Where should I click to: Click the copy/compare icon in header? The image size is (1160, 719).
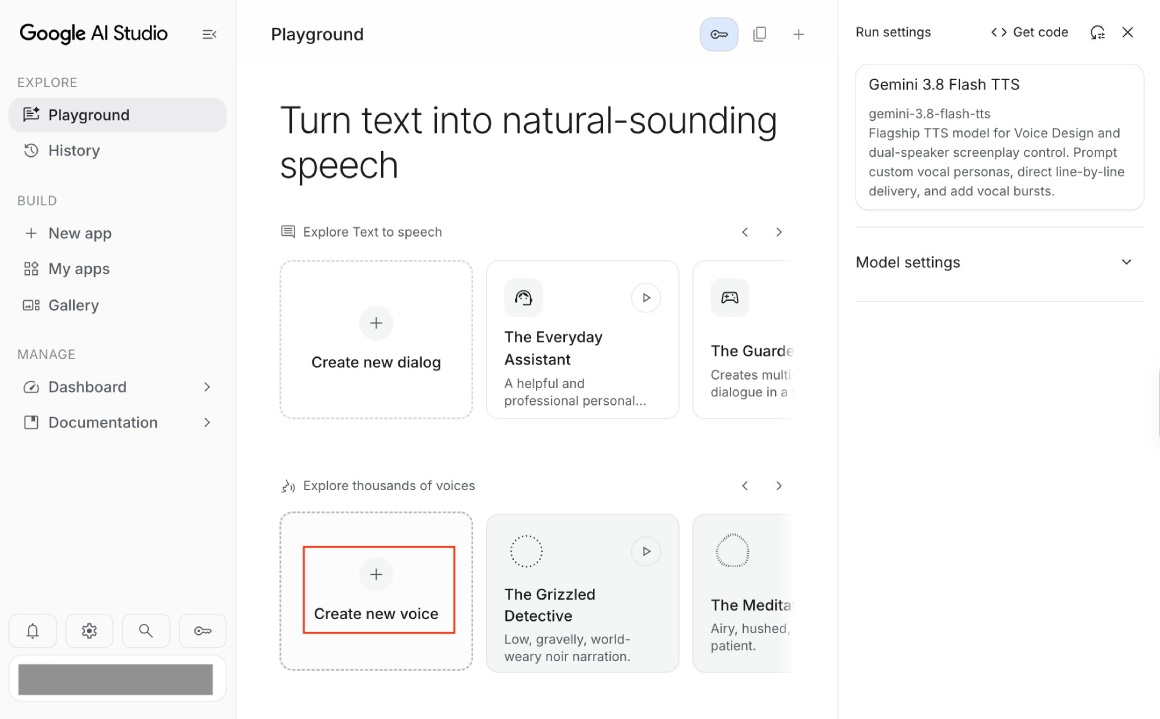pyautogui.click(x=759, y=34)
